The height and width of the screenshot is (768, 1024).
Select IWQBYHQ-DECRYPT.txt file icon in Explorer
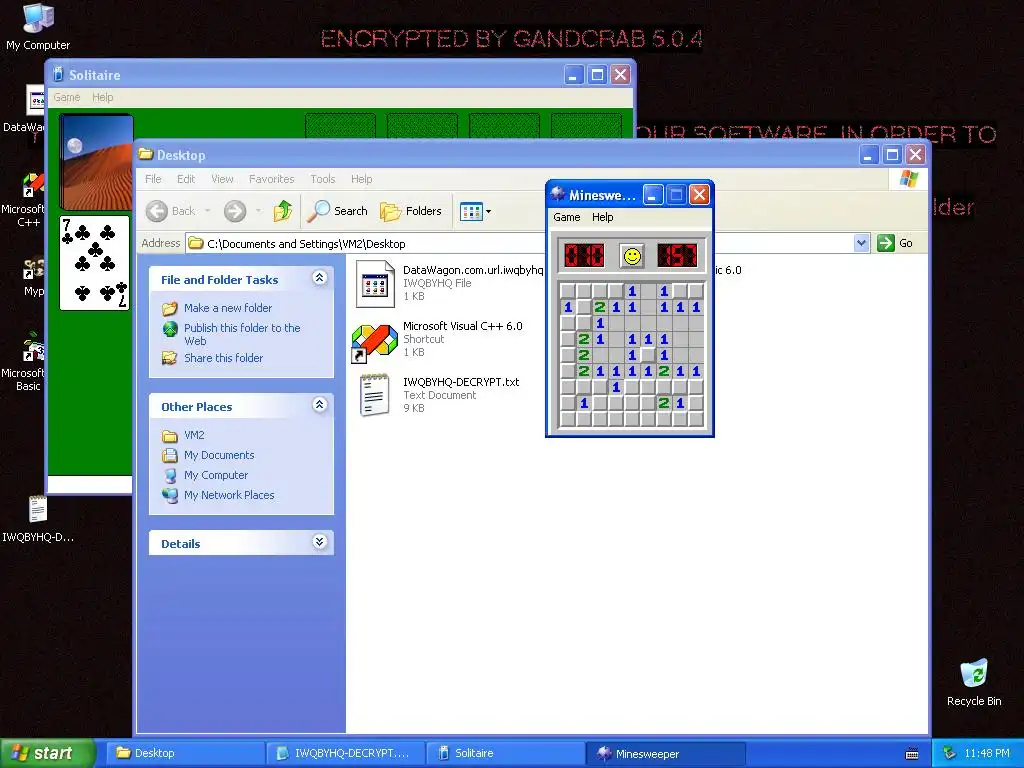[374, 394]
